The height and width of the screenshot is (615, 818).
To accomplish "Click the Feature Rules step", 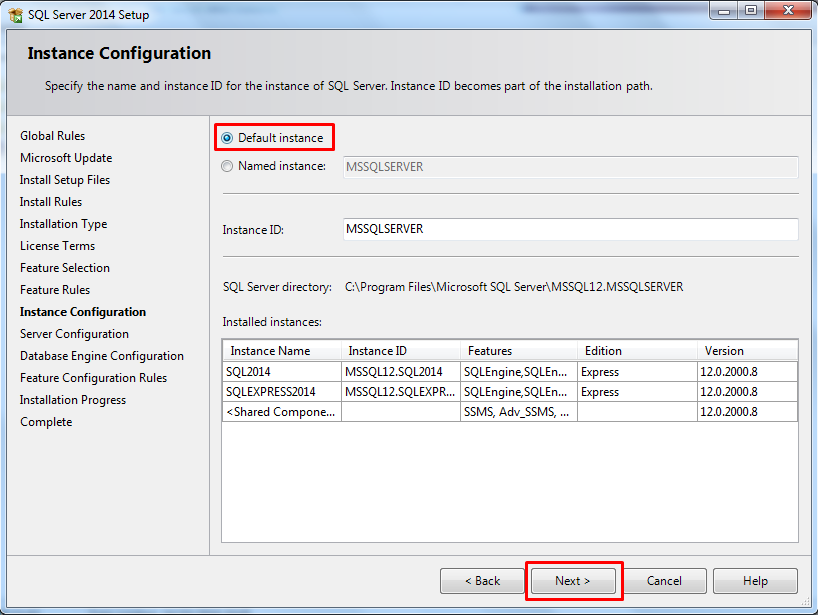I will 55,290.
